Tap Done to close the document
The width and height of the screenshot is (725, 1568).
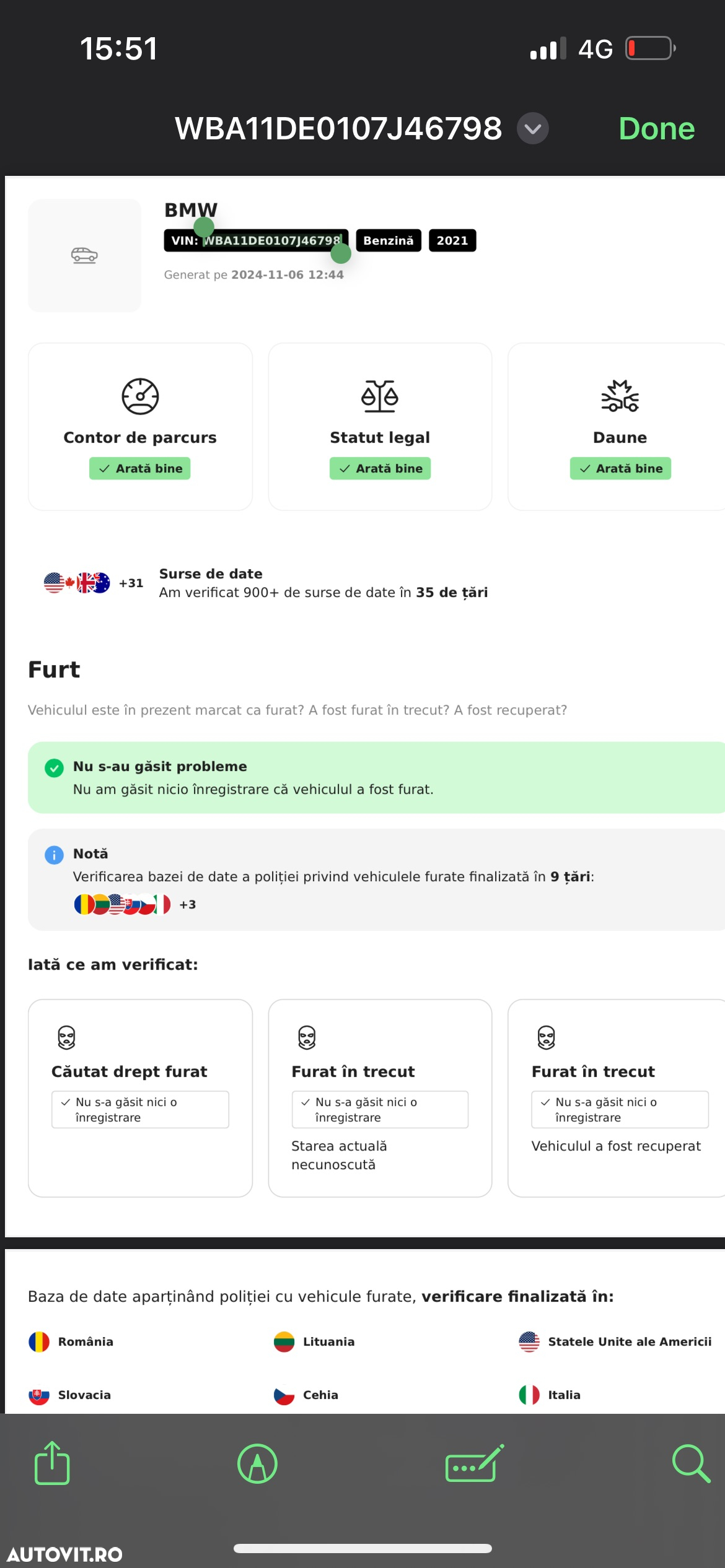click(657, 129)
